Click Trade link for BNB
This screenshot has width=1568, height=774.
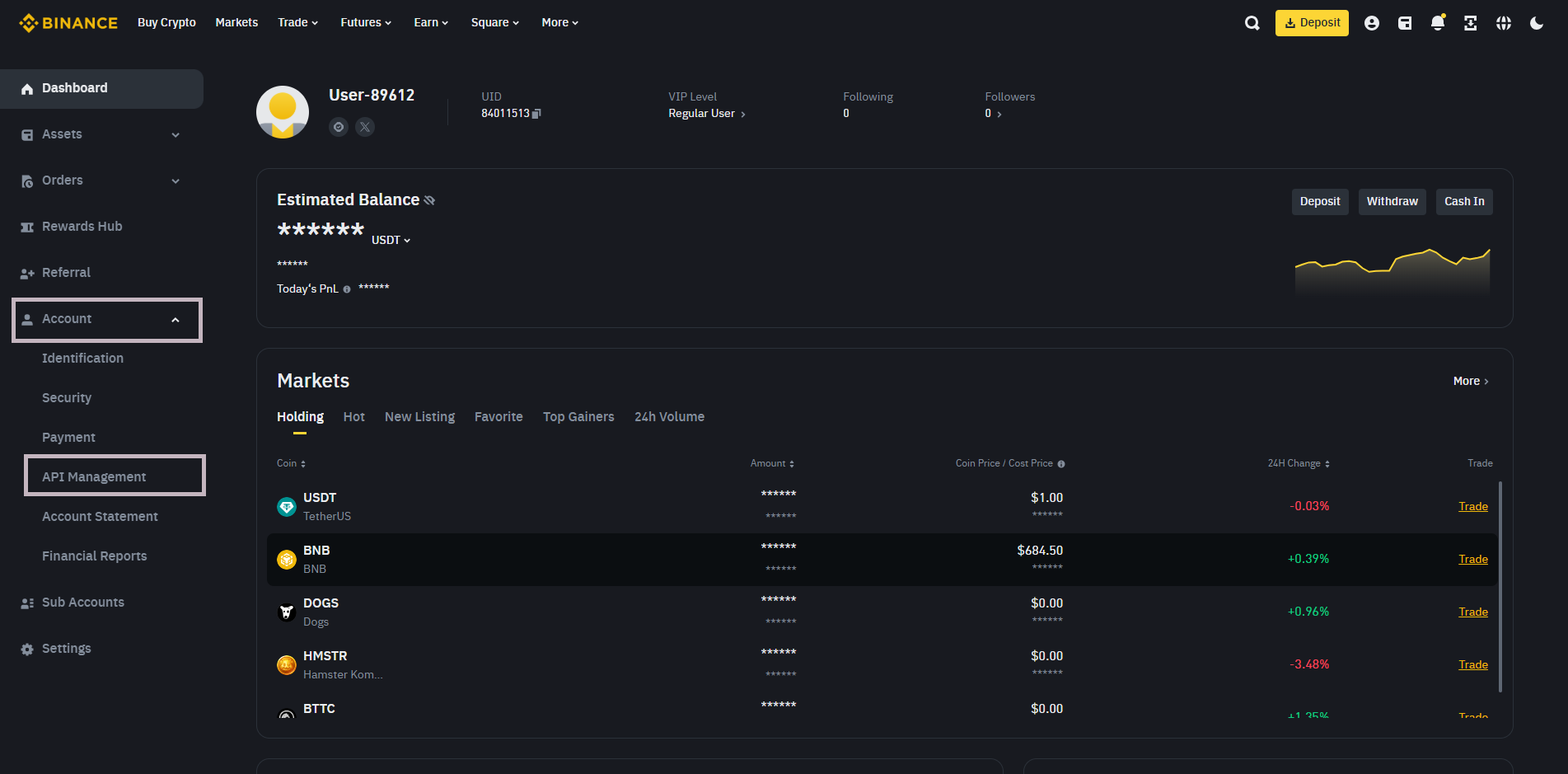click(x=1473, y=560)
